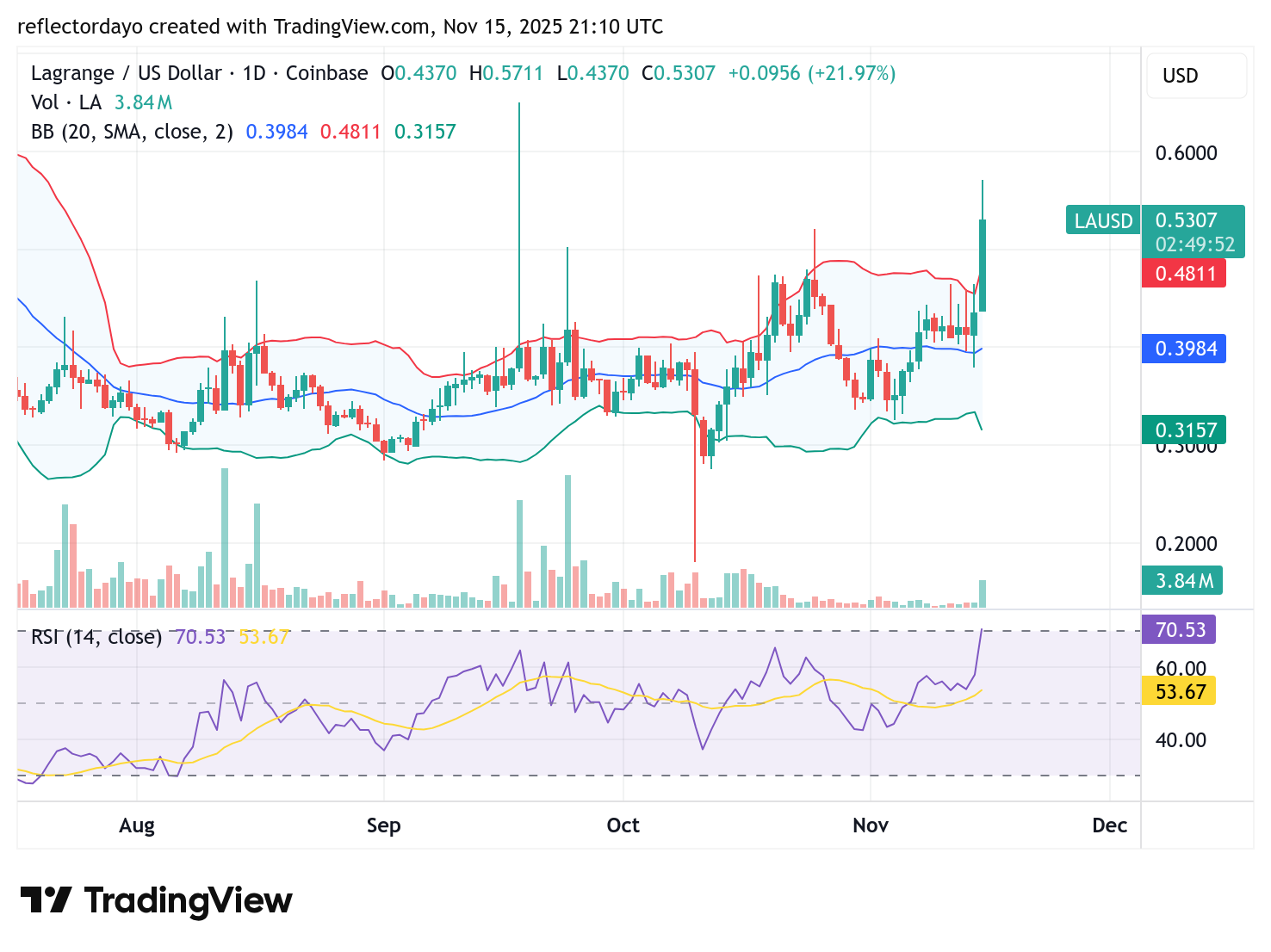This screenshot has width=1271, height=952.
Task: Click the 40.00 RSI axis label
Action: pos(1181,740)
